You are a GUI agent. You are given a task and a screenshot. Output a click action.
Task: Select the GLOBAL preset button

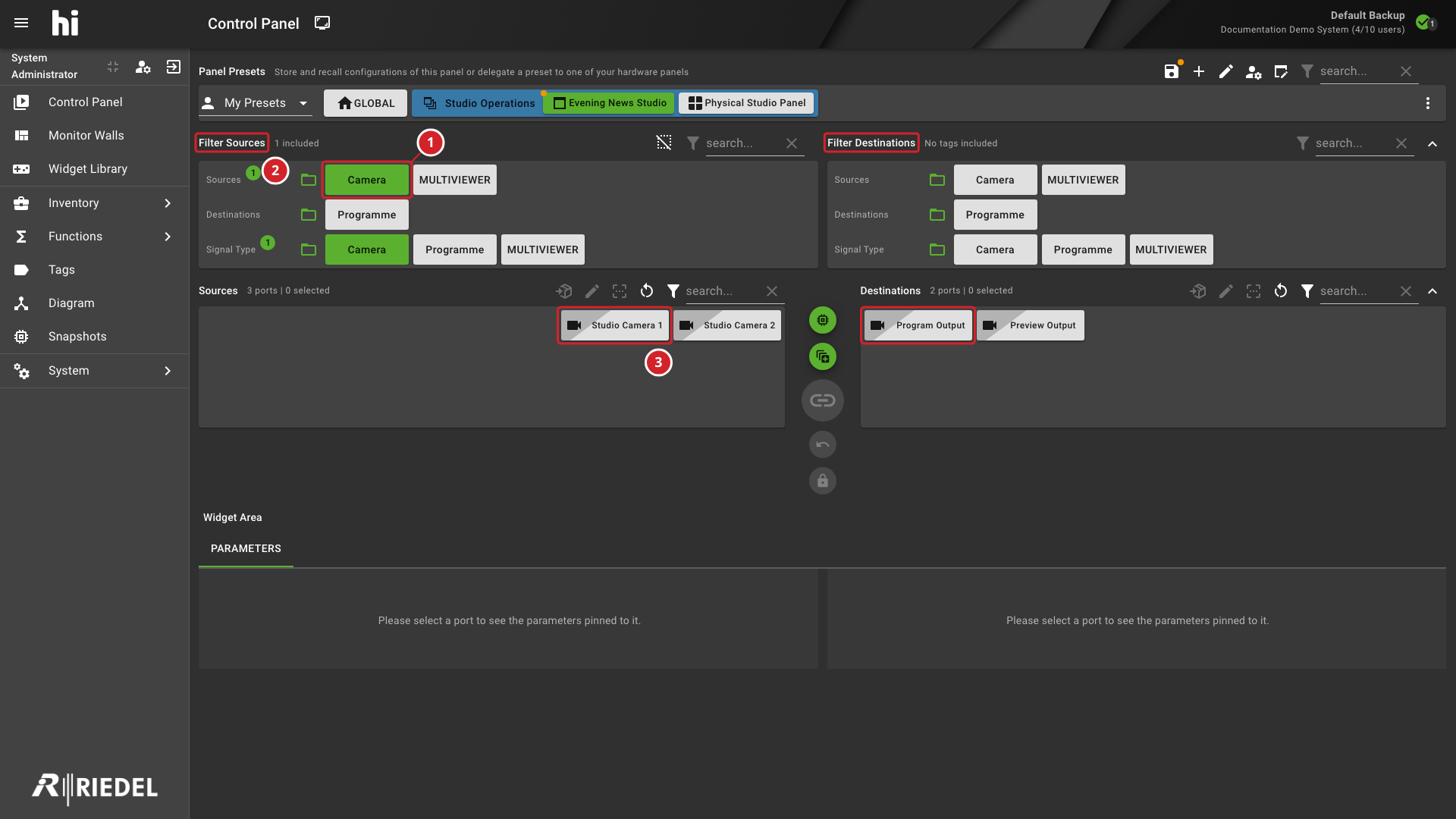pyautogui.click(x=366, y=103)
